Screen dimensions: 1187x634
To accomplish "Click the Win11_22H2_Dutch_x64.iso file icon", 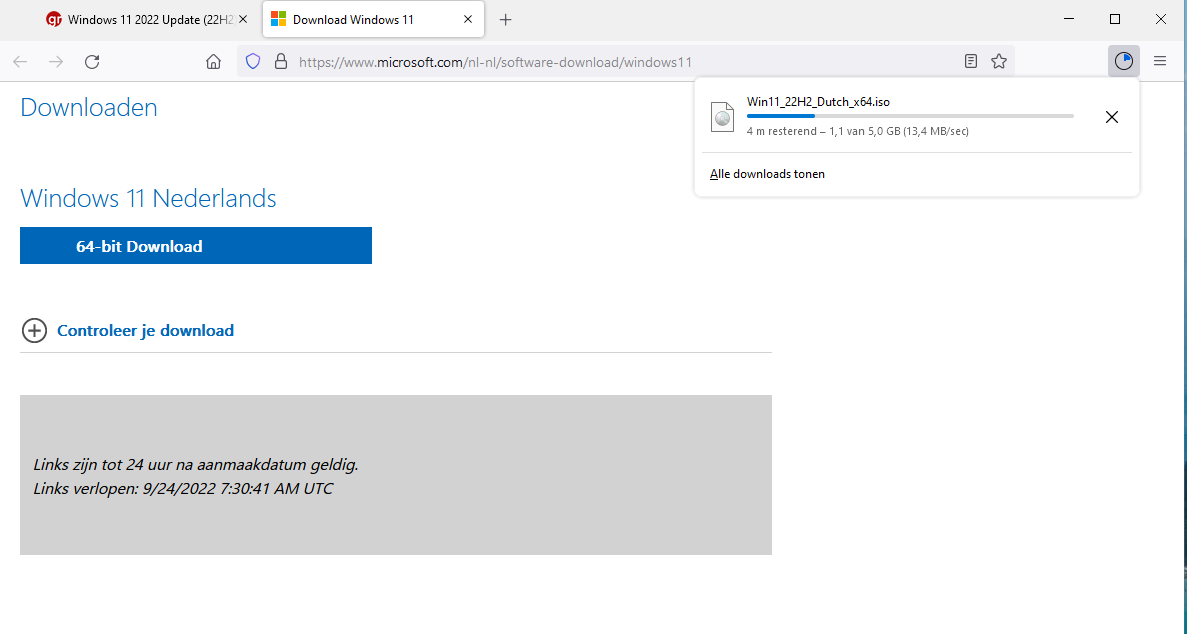I will 722,116.
